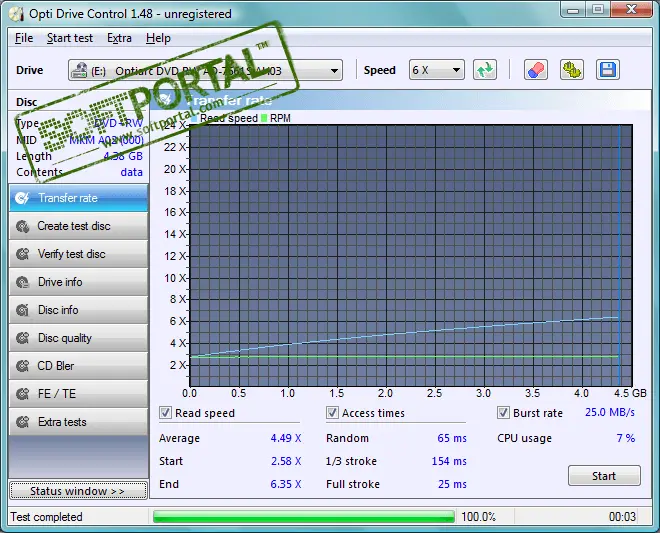Click the save floppy disk icon
Image resolution: width=660 pixels, height=533 pixels.
(x=607, y=70)
